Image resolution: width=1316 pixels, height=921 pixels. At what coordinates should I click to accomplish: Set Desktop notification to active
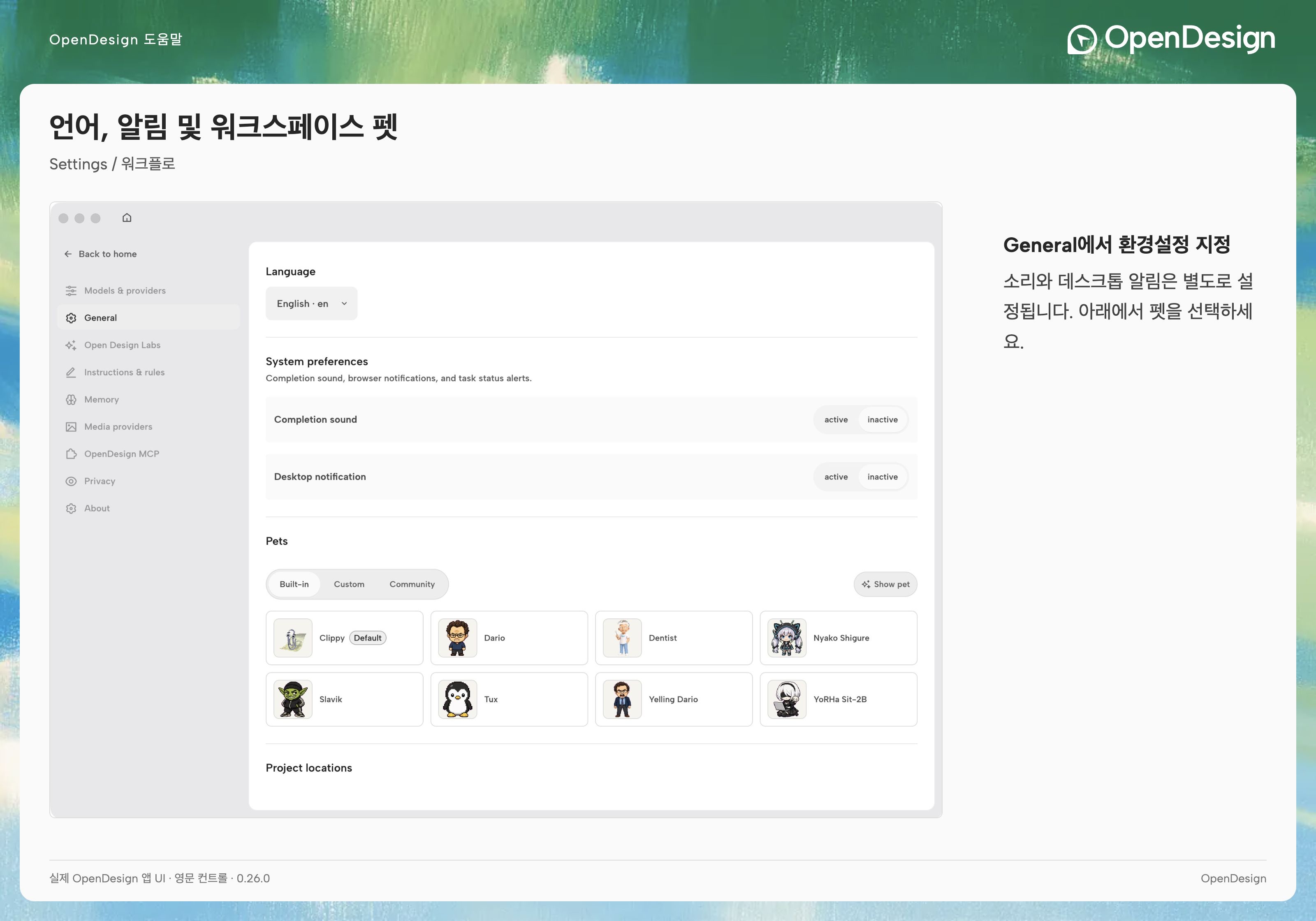(836, 477)
